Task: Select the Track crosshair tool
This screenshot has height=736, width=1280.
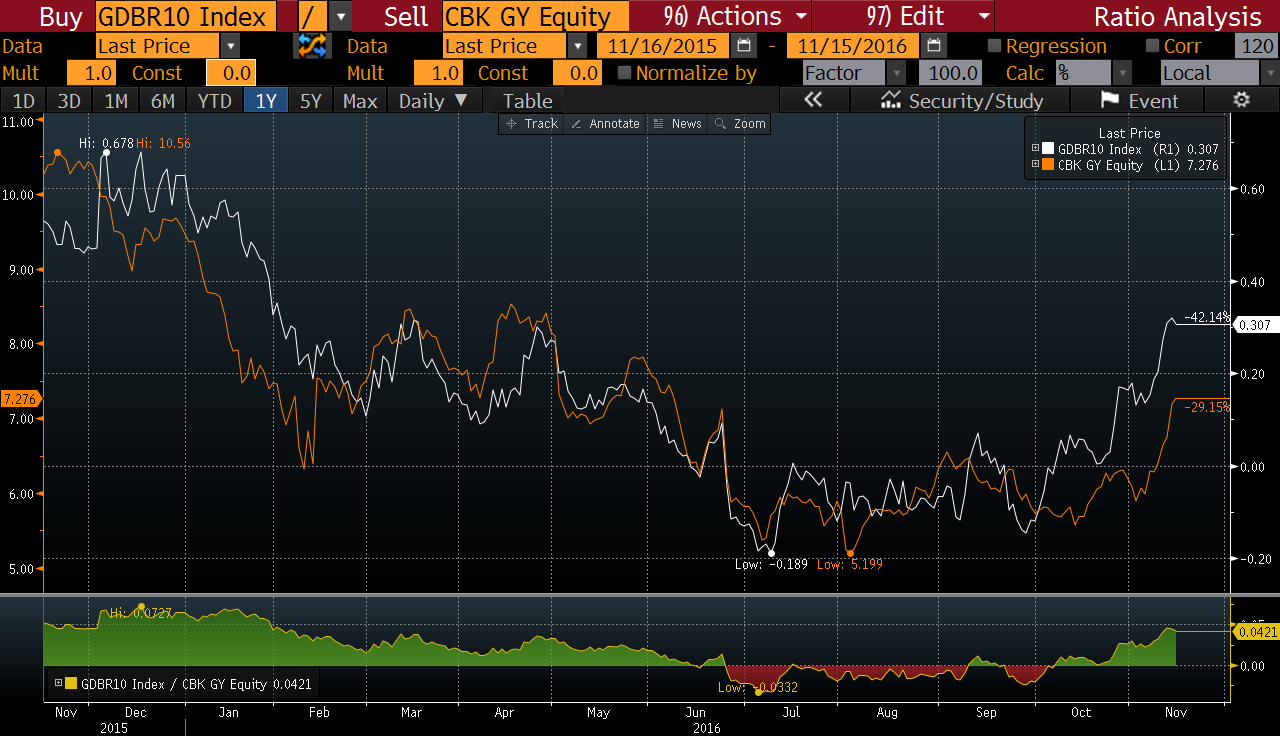Action: click(x=532, y=124)
